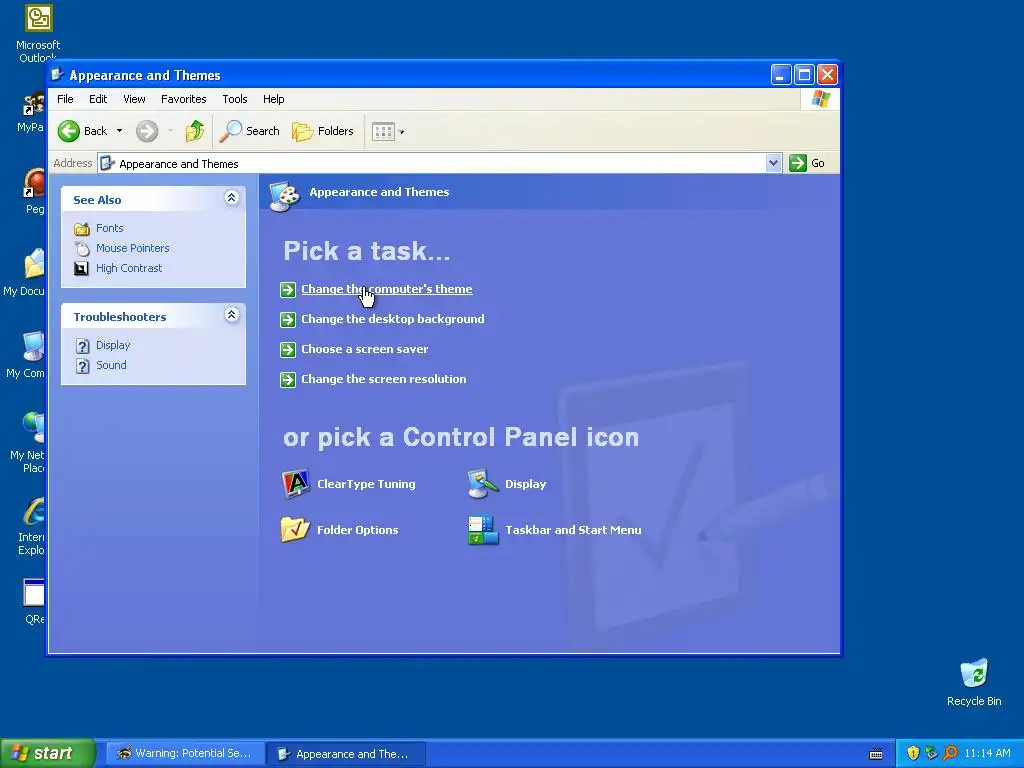This screenshot has width=1024, height=768.
Task: Click arrow icon beside Change the computer's theme
Action: pyautogui.click(x=288, y=289)
